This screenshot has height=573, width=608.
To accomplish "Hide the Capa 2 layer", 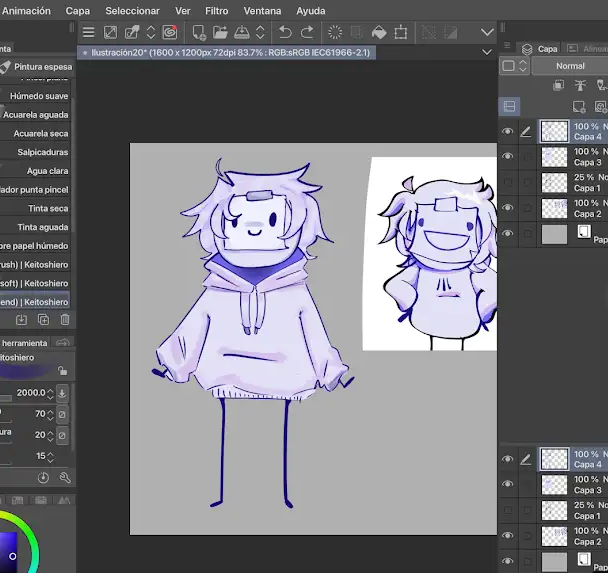I will pyautogui.click(x=508, y=207).
